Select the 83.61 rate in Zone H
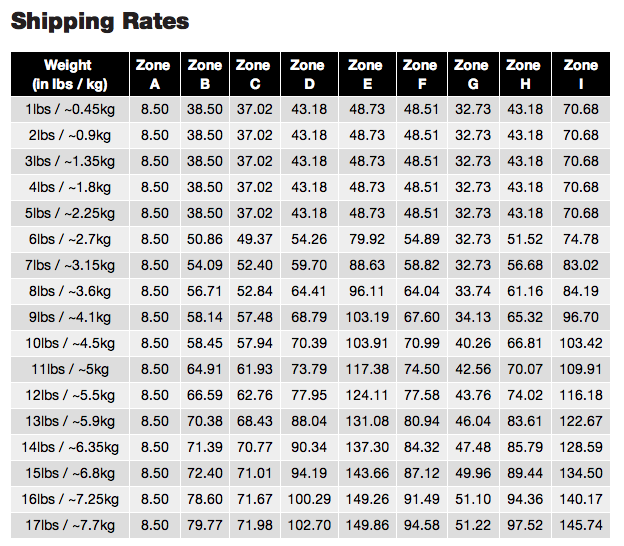Image resolution: width=624 pixels, height=546 pixels. coord(523,421)
